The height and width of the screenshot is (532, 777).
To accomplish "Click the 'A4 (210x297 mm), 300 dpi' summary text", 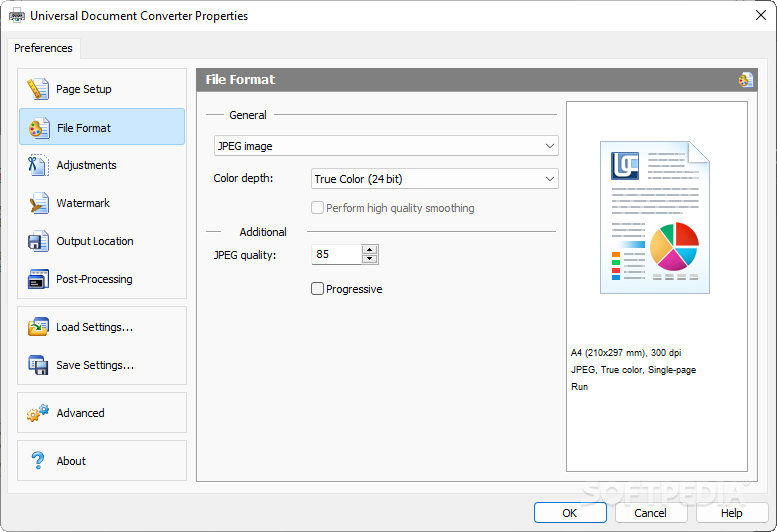I will click(x=626, y=353).
